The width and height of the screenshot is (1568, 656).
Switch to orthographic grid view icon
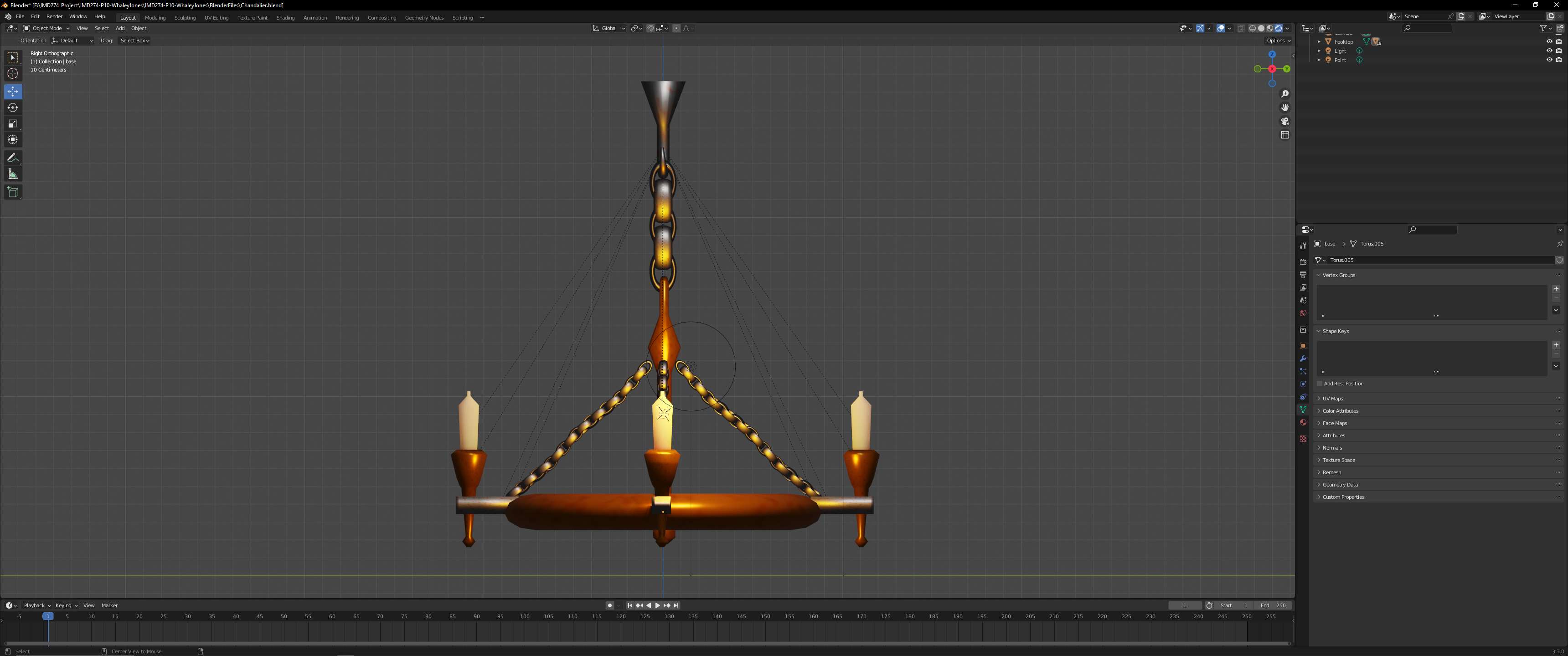pyautogui.click(x=1284, y=135)
